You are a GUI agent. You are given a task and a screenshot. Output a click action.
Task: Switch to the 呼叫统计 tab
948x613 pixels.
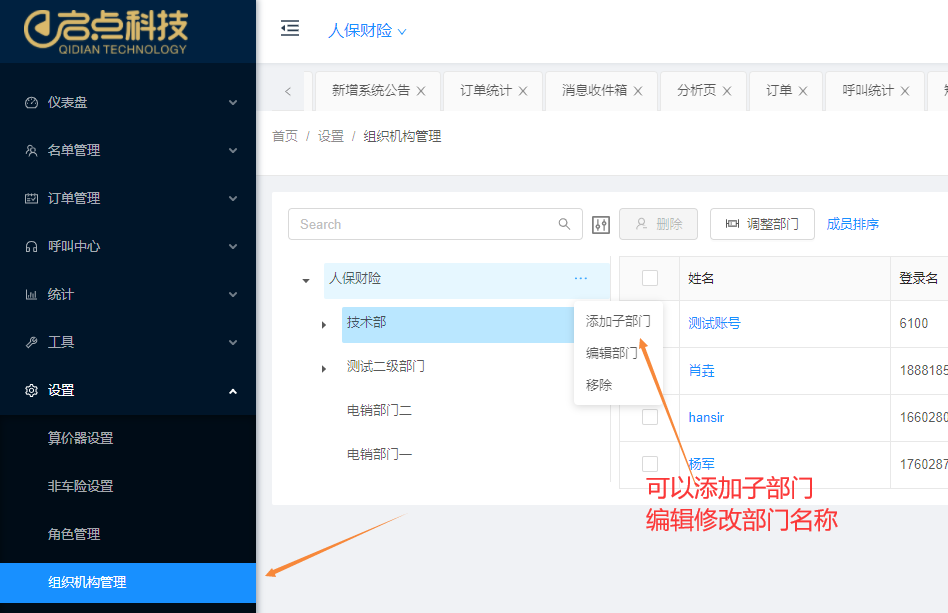pos(868,91)
